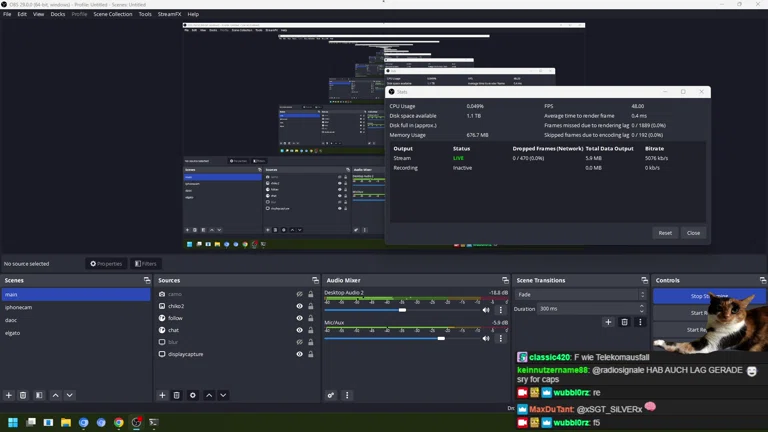Open the Scene Collection menu
The image size is (768, 432).
[x=113, y=14]
